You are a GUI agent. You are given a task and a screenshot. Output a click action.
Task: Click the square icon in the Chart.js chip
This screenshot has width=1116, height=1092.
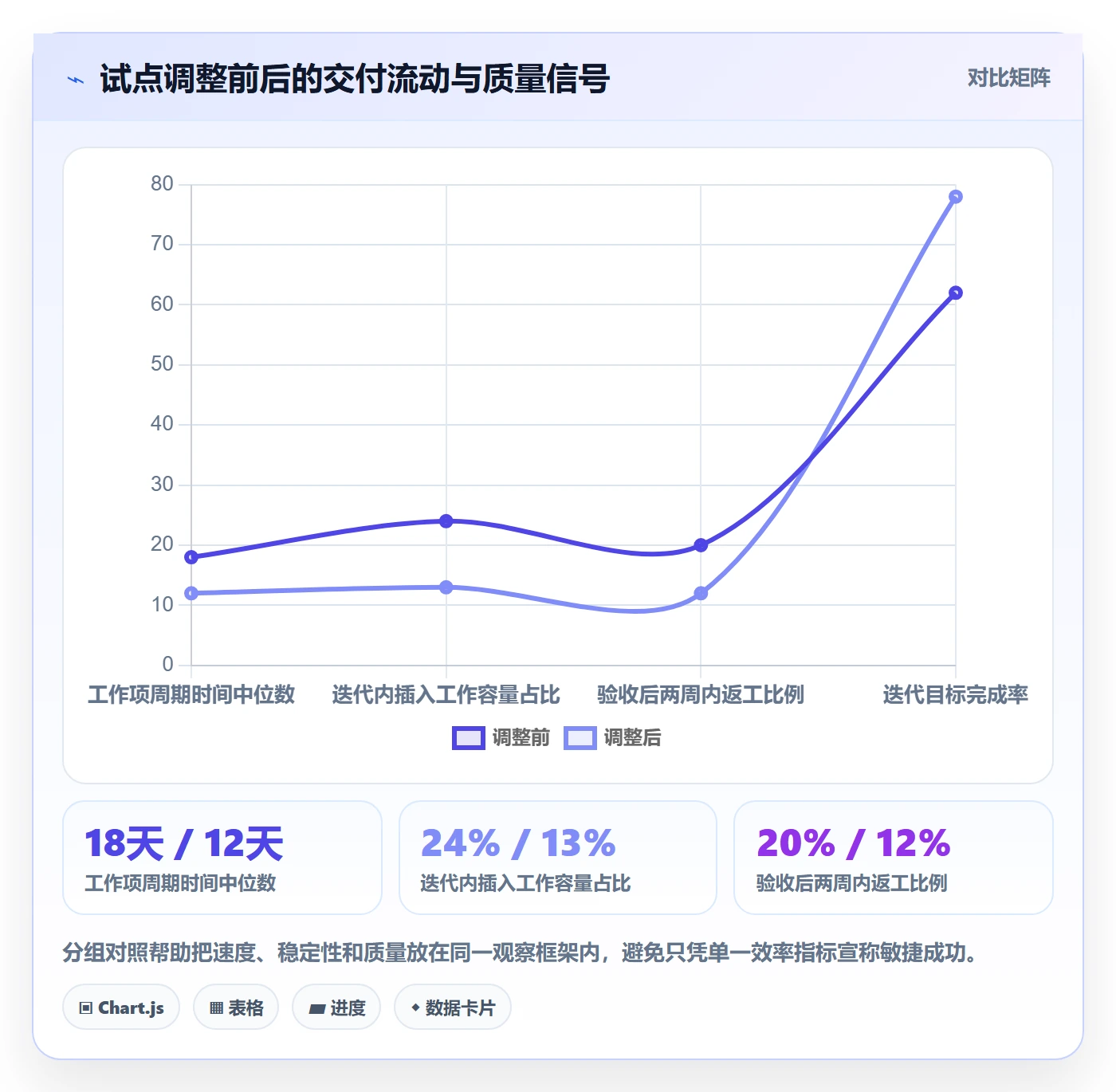86,1008
